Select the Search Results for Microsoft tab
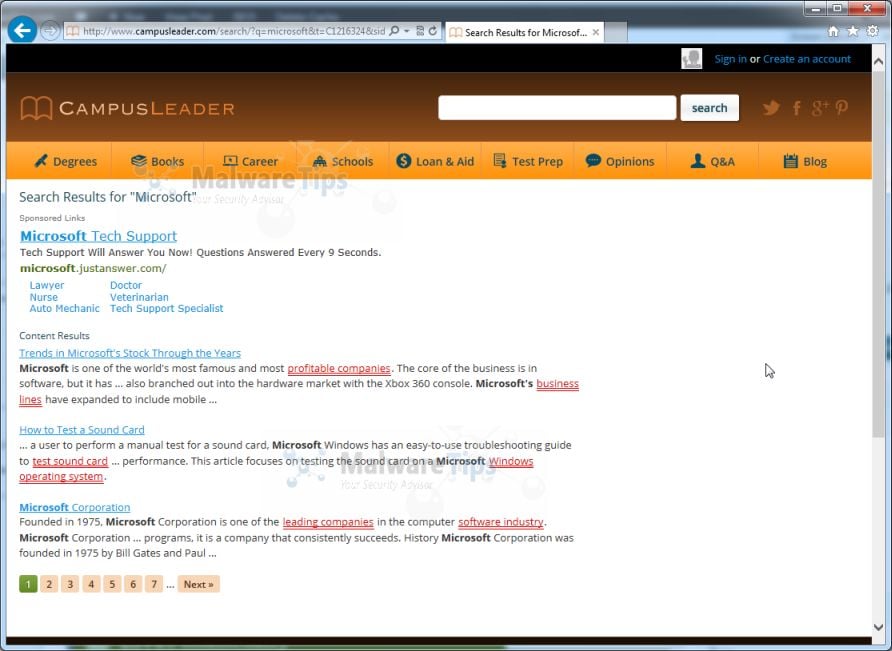This screenshot has width=892, height=651. point(525,32)
